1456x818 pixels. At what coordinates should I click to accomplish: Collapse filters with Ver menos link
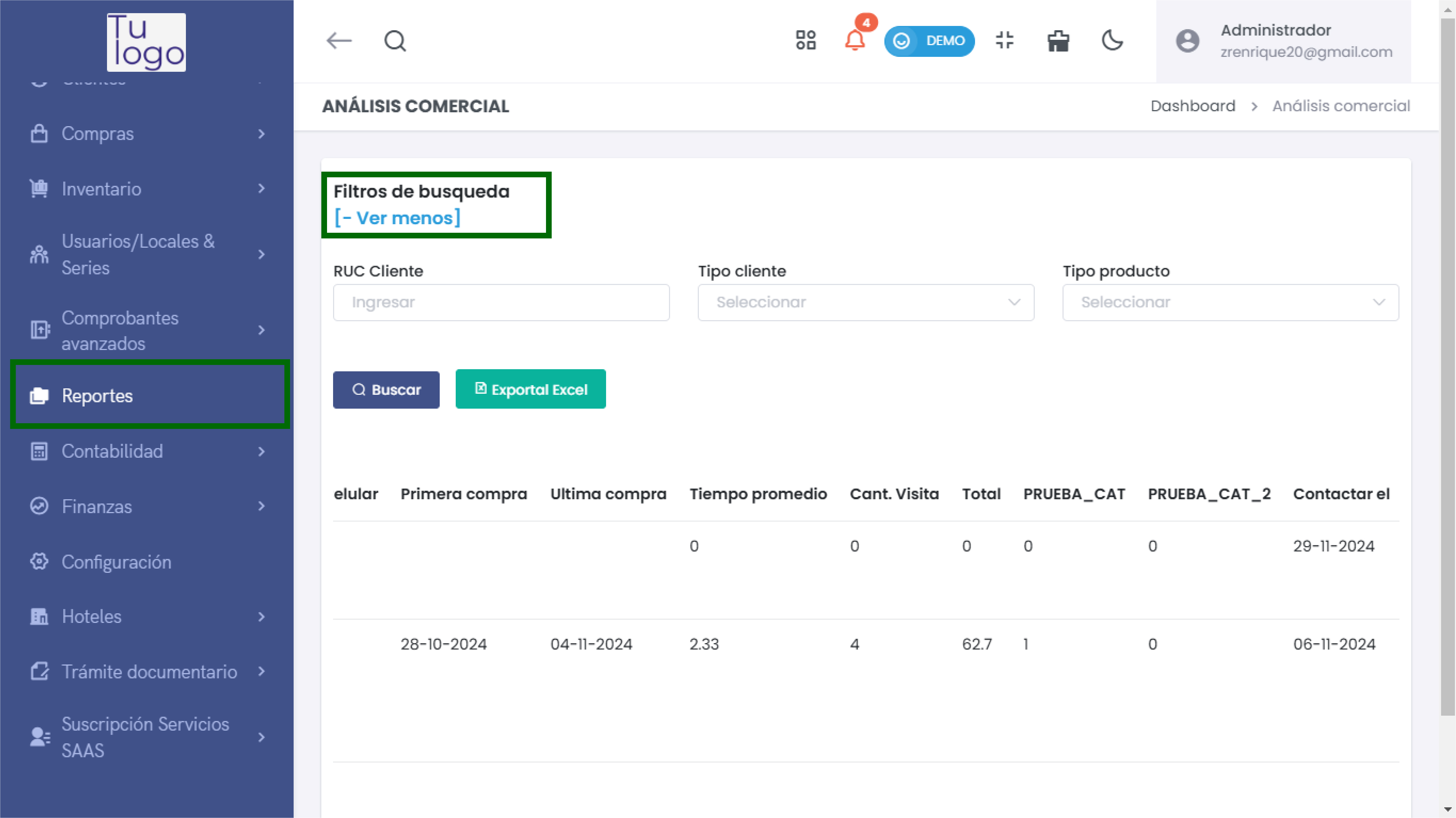pyautogui.click(x=397, y=218)
